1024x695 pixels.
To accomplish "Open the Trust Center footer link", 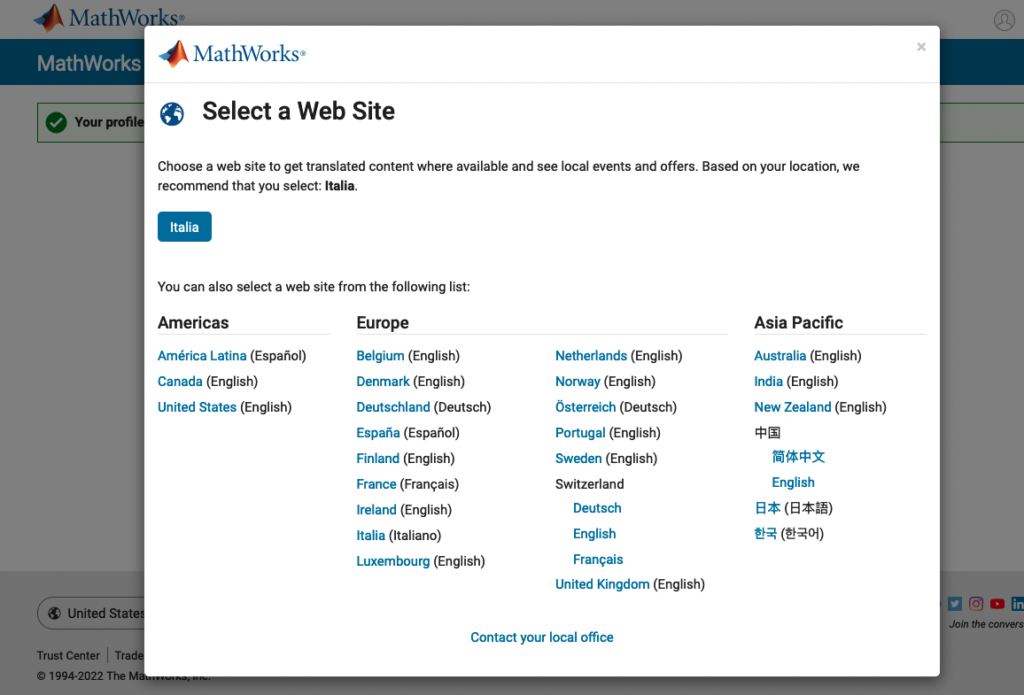I will point(68,656).
